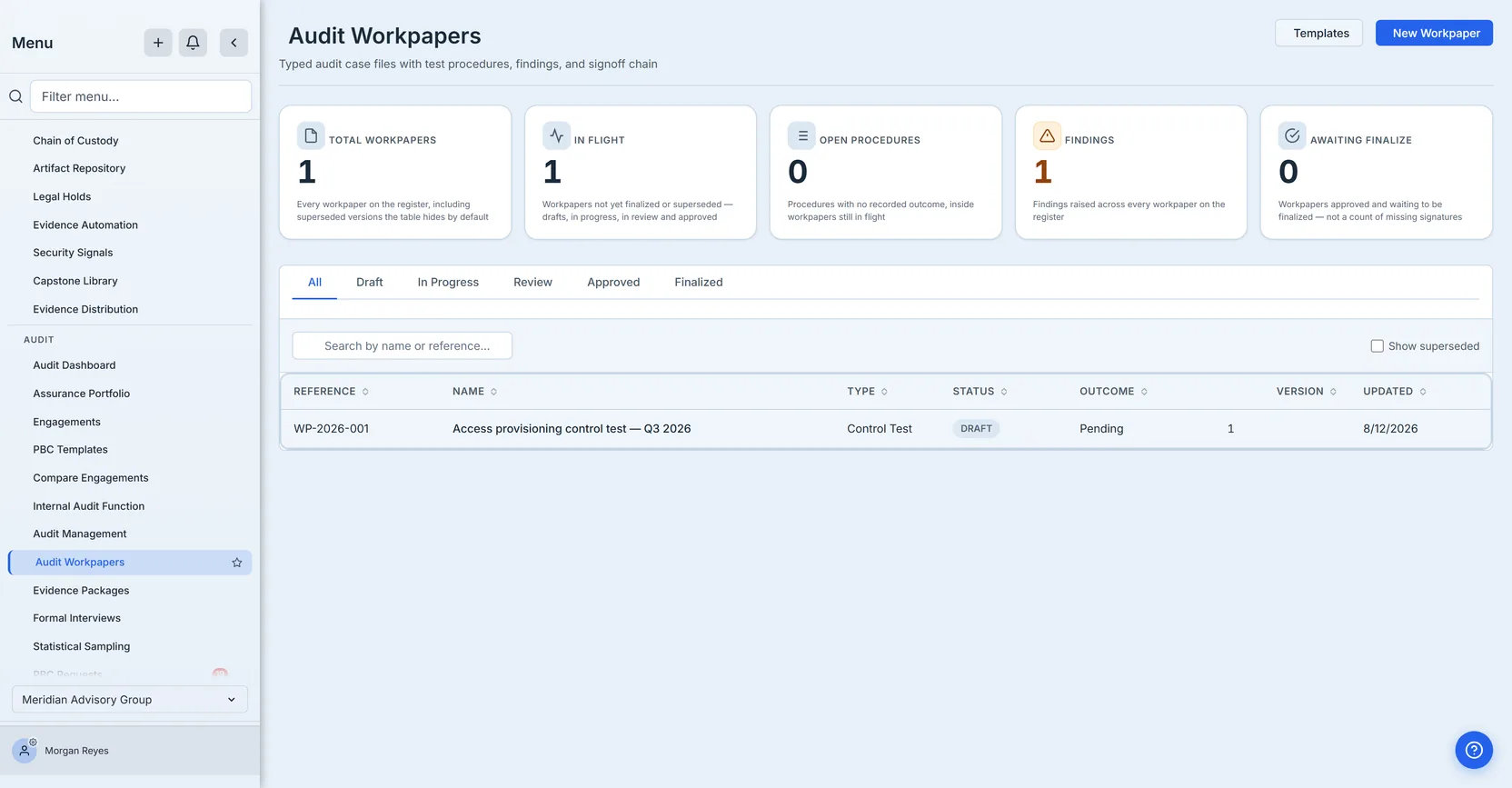Image resolution: width=1512 pixels, height=788 pixels.
Task: Click the DRAFT status badge
Action: (x=976, y=429)
